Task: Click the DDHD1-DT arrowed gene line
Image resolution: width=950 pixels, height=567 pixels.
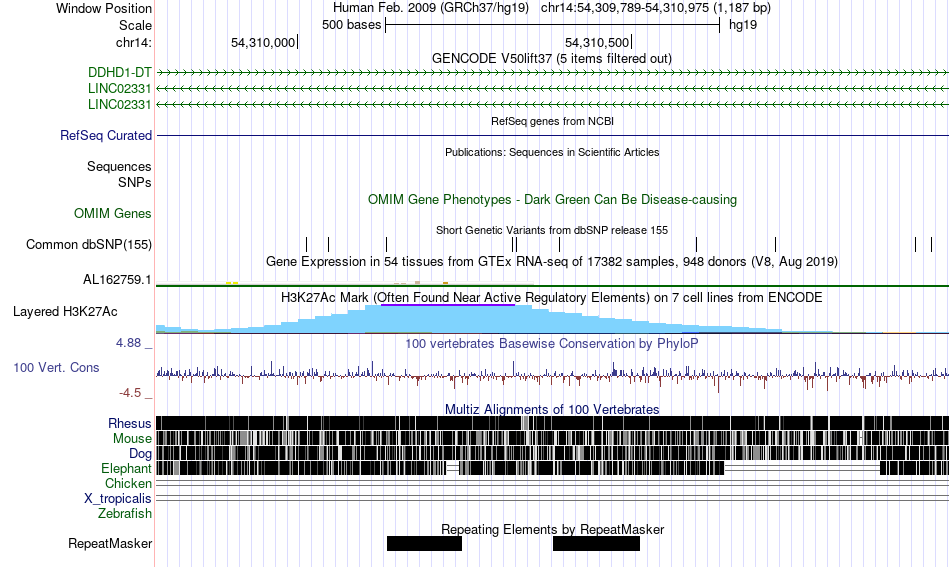Action: [552, 73]
